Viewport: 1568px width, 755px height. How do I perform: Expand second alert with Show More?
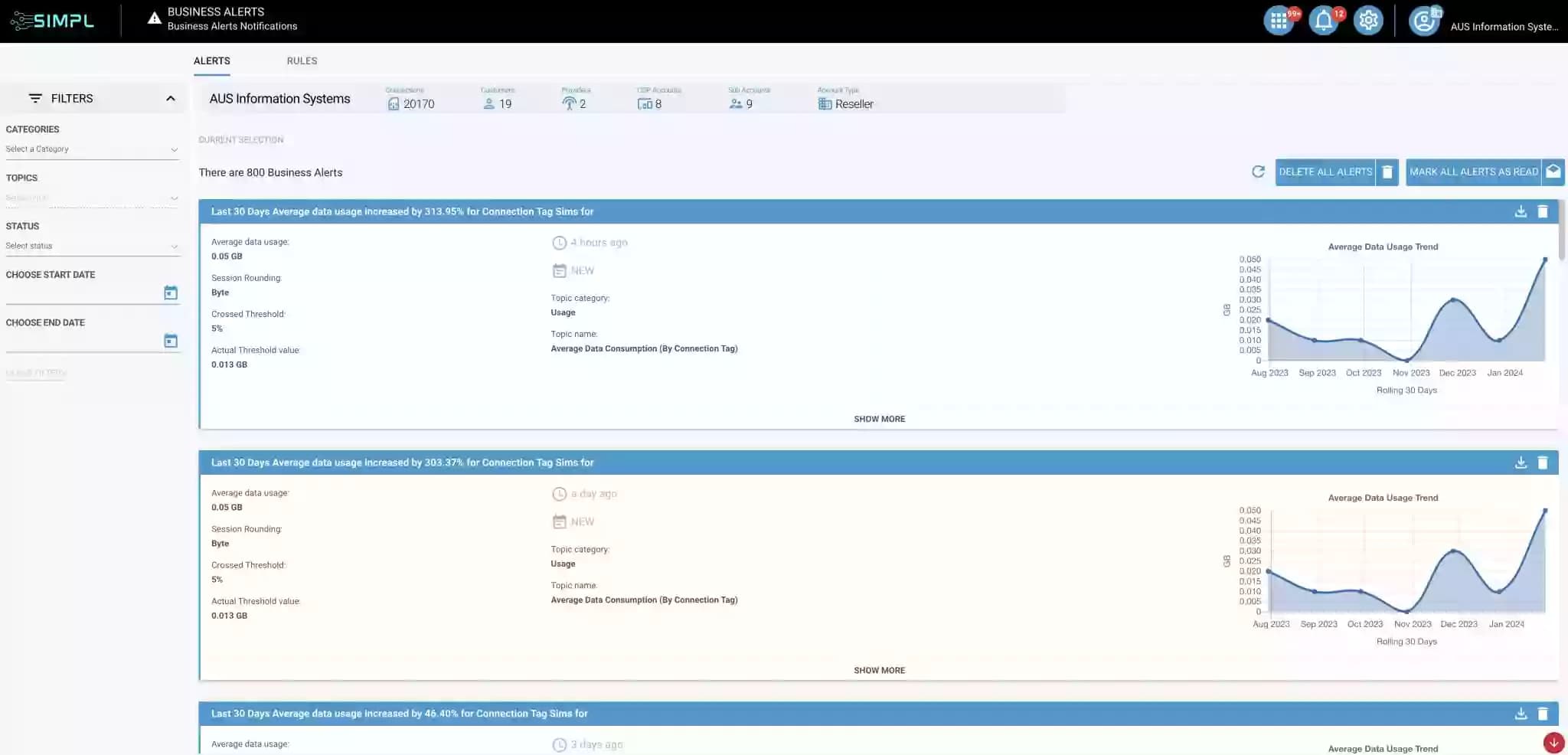(879, 670)
